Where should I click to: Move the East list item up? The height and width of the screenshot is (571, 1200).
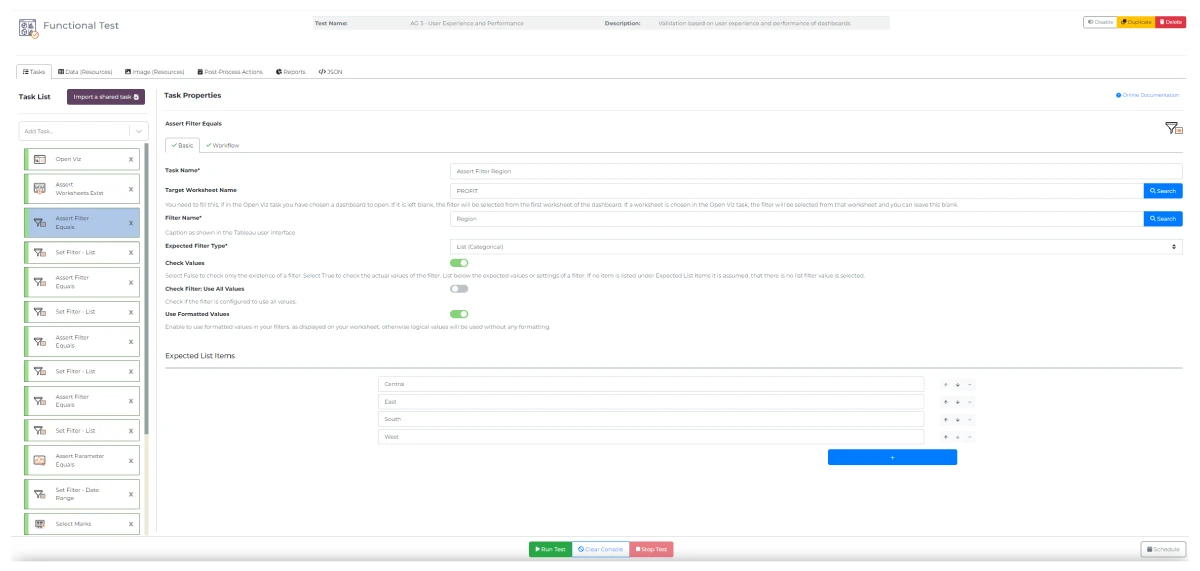(946, 402)
